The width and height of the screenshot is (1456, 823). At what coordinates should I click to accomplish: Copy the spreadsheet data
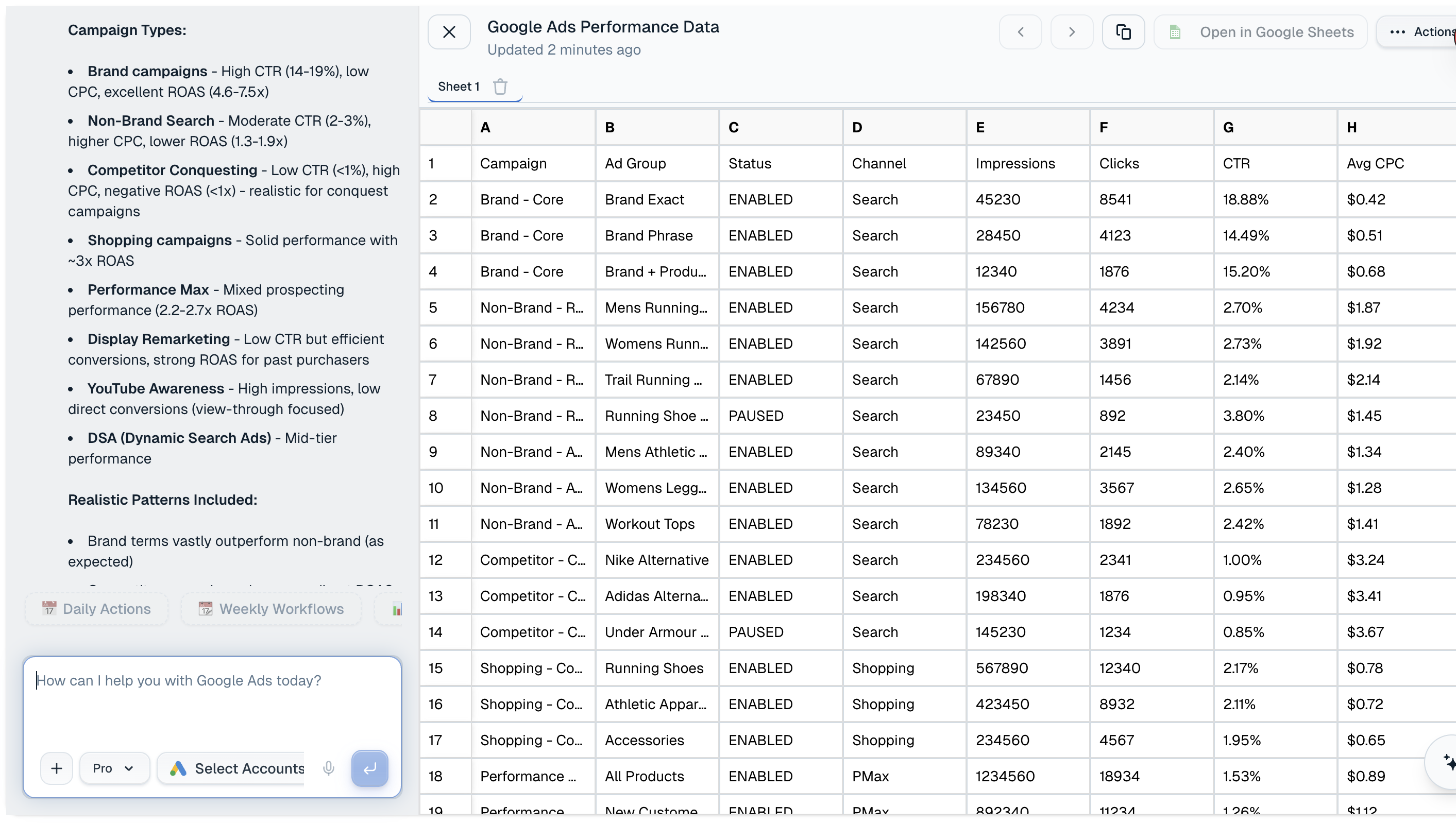pos(1123,31)
